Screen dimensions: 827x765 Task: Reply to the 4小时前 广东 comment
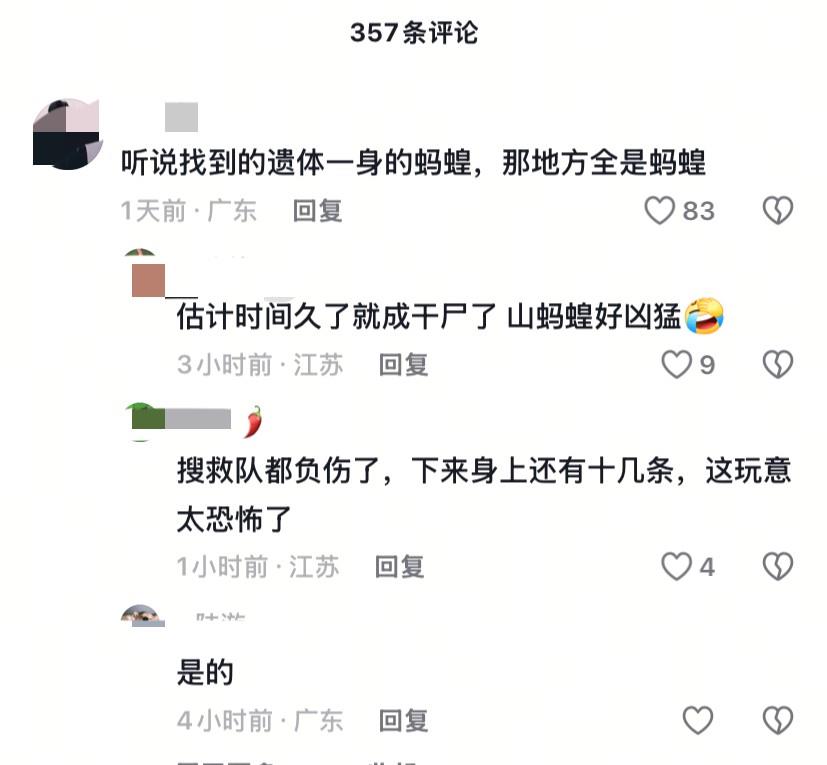403,721
